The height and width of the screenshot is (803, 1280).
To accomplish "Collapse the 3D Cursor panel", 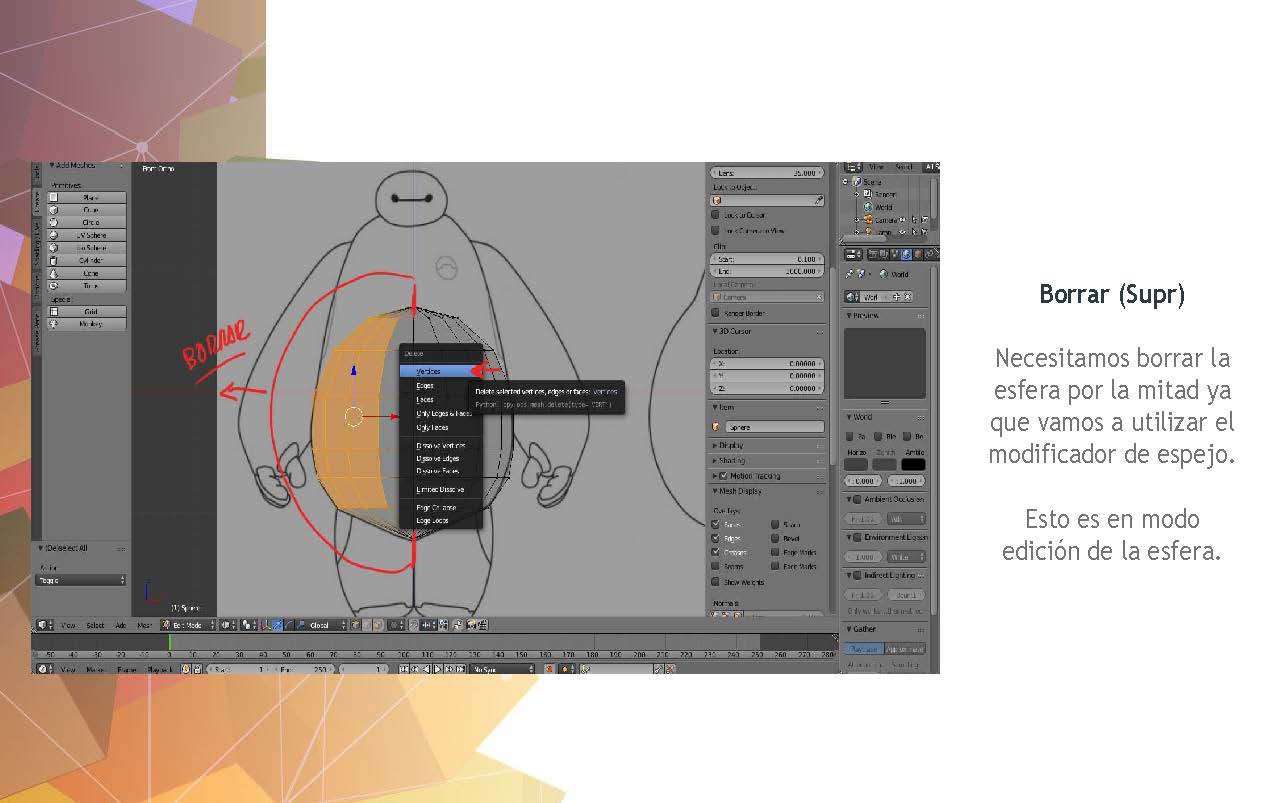I will click(x=714, y=331).
